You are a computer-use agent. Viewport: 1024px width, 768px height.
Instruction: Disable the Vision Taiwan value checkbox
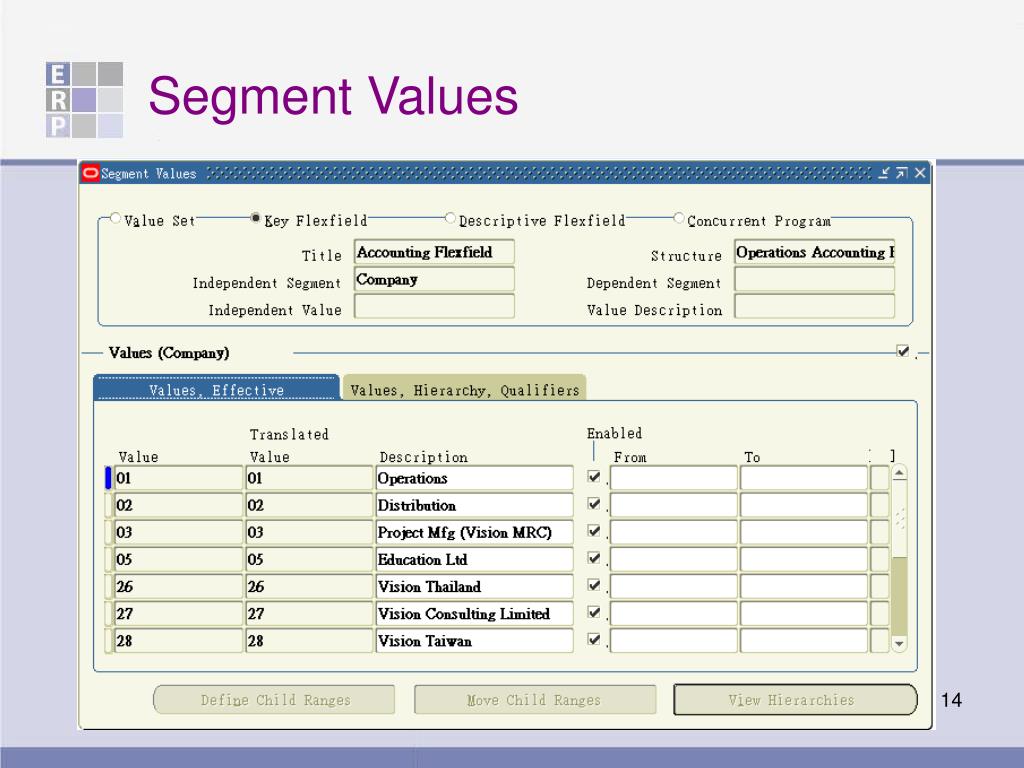[x=594, y=639]
